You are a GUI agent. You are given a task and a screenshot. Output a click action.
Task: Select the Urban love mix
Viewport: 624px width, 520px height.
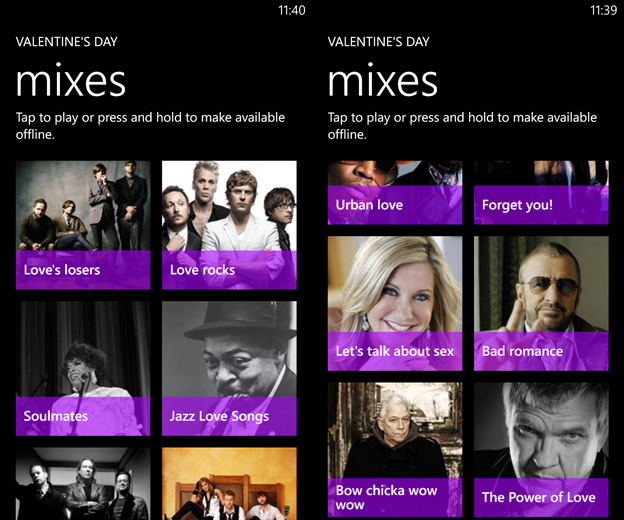tap(395, 193)
